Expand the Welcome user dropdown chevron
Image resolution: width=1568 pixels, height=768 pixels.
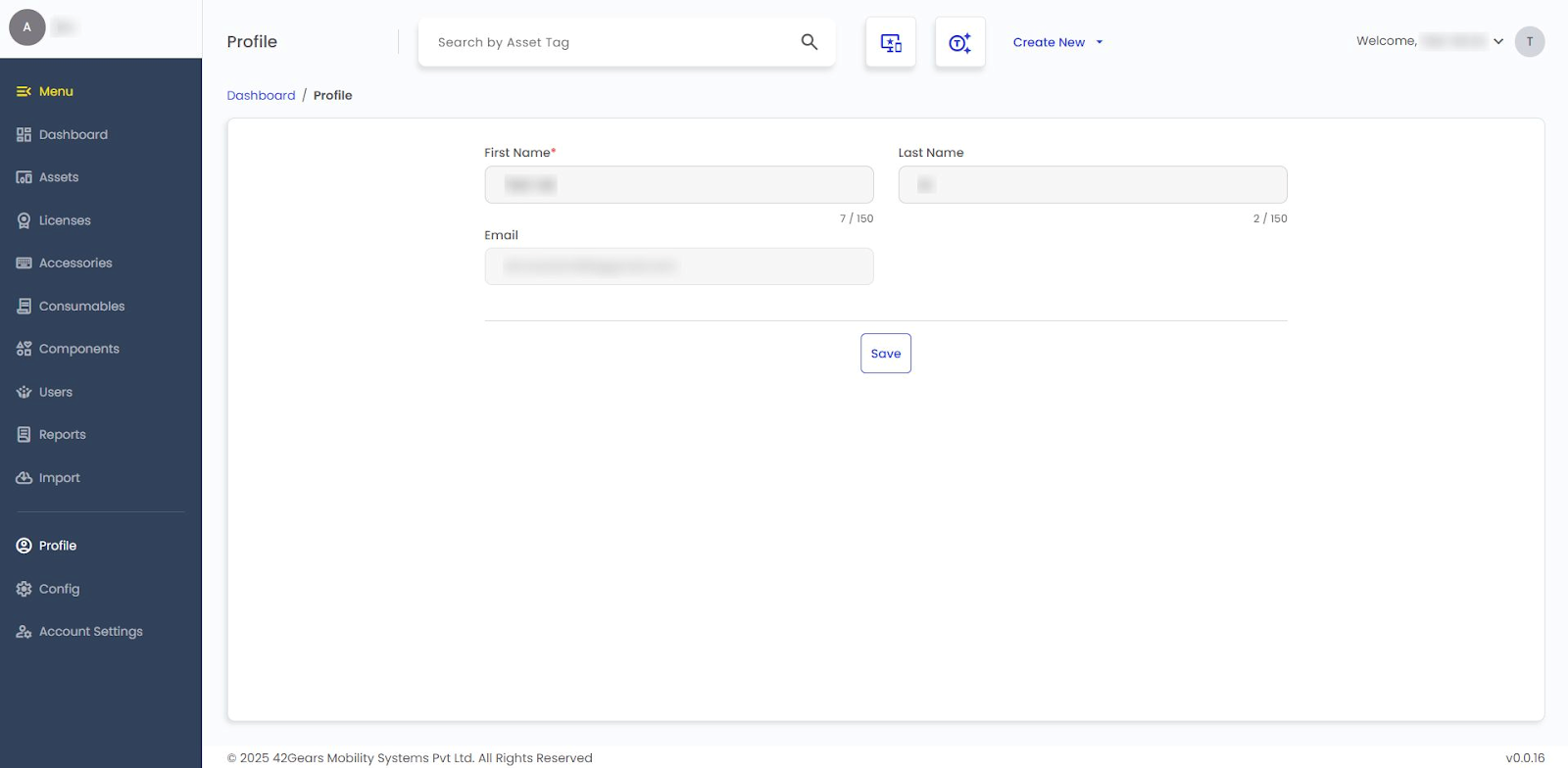coord(1497,41)
